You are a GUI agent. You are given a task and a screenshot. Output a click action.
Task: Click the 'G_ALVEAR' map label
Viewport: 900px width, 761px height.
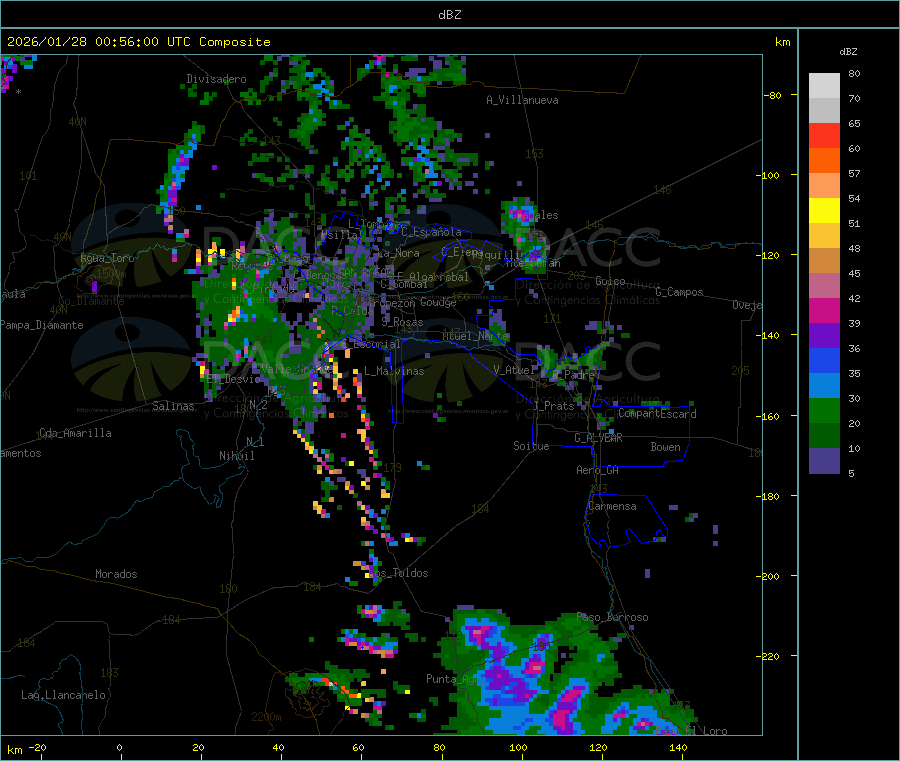click(598, 438)
